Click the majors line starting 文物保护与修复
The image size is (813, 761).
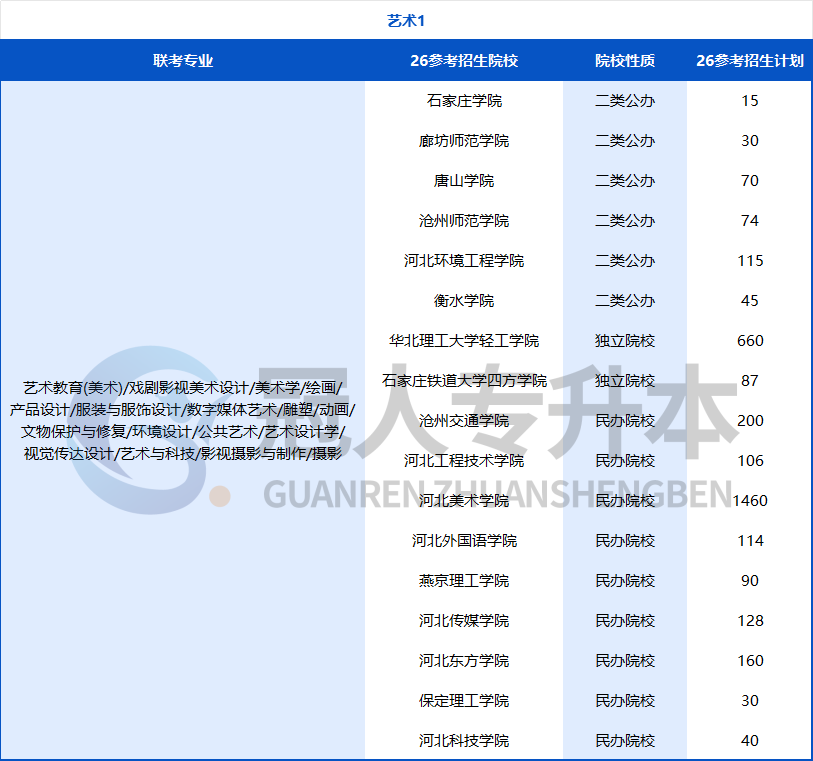183,431
